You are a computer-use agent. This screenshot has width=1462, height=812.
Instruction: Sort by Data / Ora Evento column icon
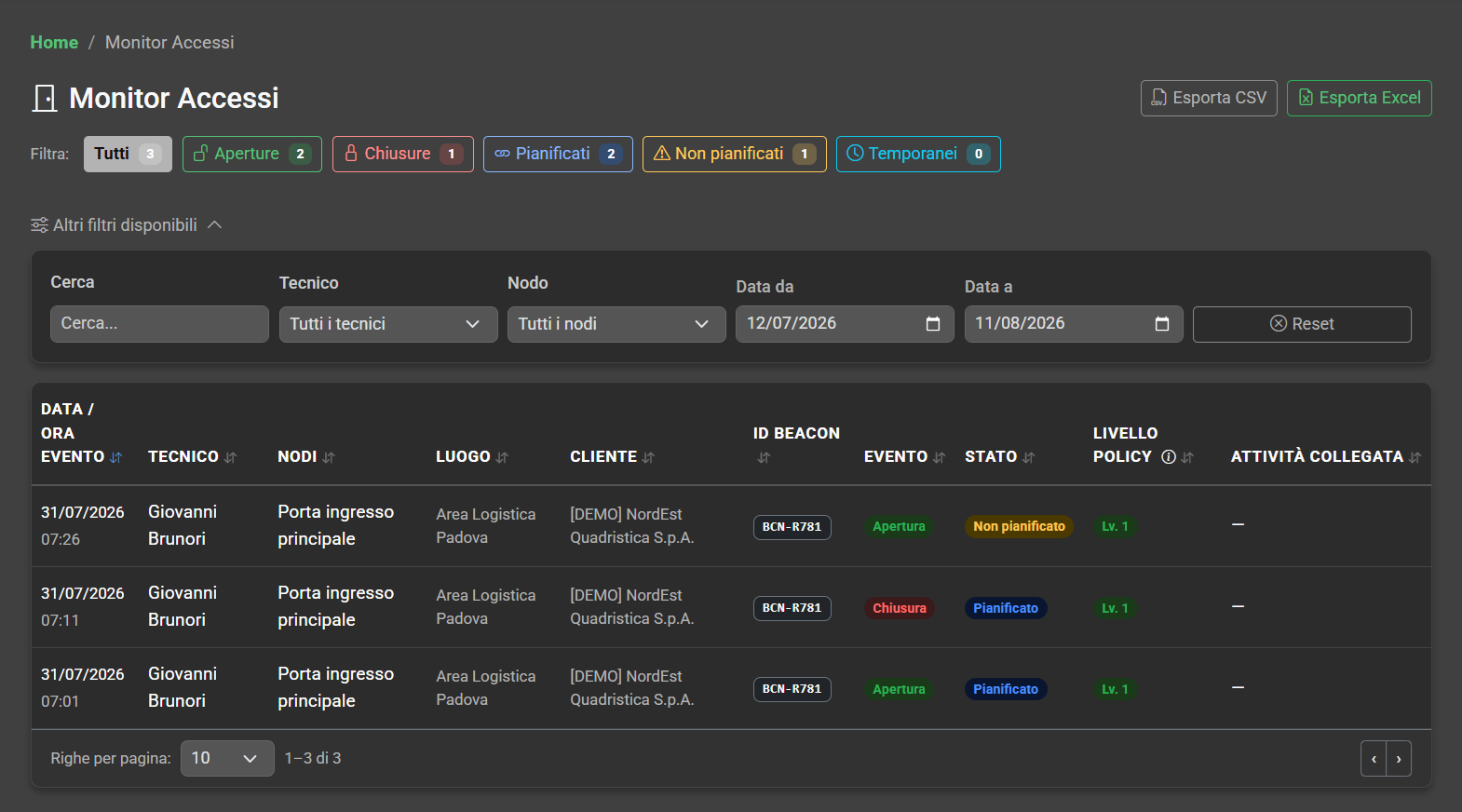click(116, 457)
